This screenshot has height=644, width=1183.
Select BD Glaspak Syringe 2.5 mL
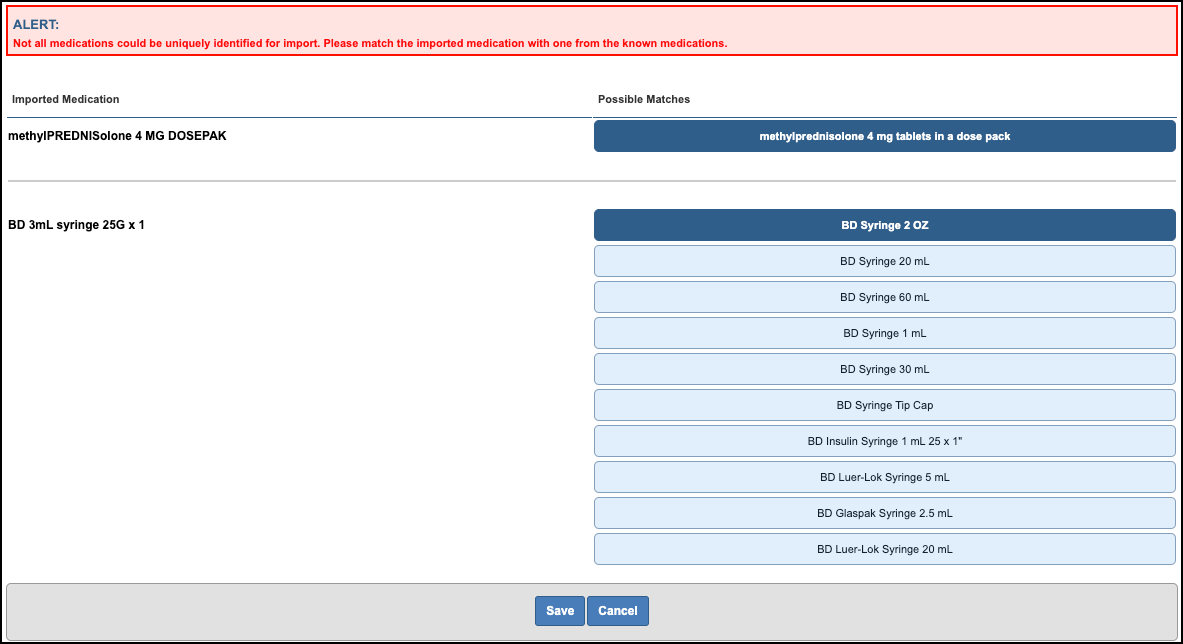[x=884, y=513]
